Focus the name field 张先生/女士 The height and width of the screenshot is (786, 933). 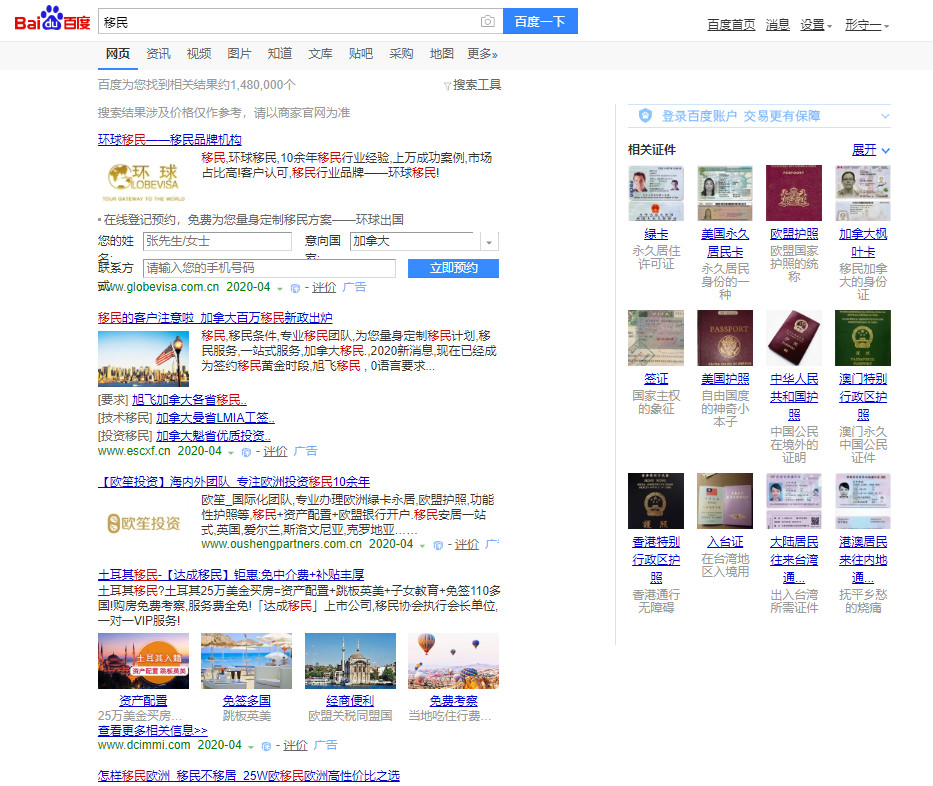tap(217, 241)
